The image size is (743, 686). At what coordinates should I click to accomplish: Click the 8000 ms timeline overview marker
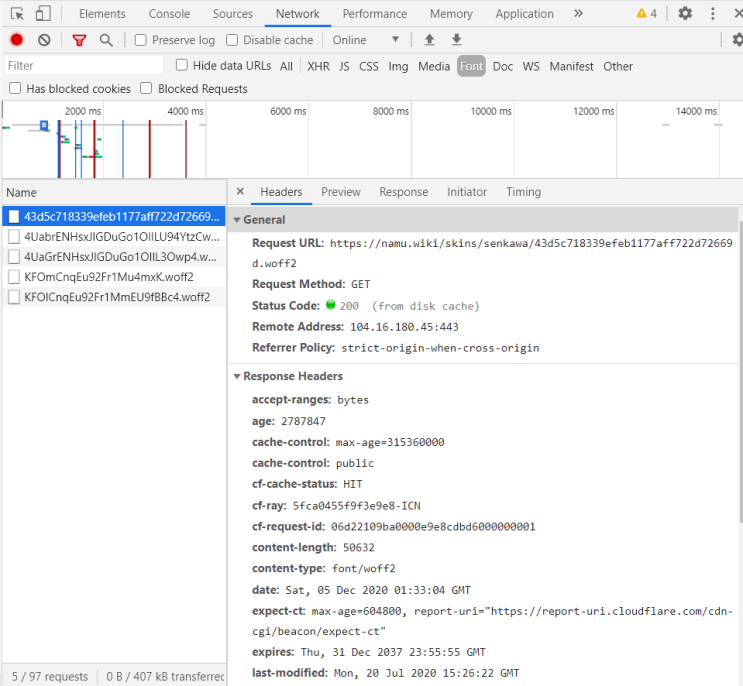pyautogui.click(x=390, y=111)
